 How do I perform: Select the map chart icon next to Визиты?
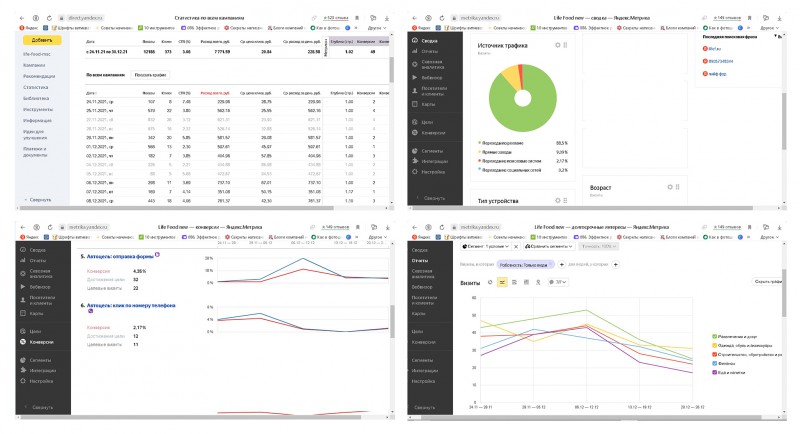coord(538,282)
